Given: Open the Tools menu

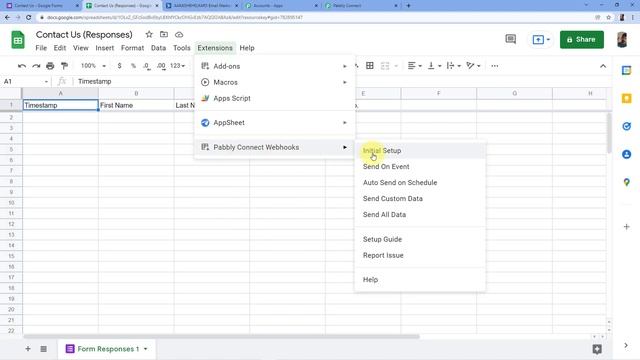Looking at the screenshot, I should [182, 48].
